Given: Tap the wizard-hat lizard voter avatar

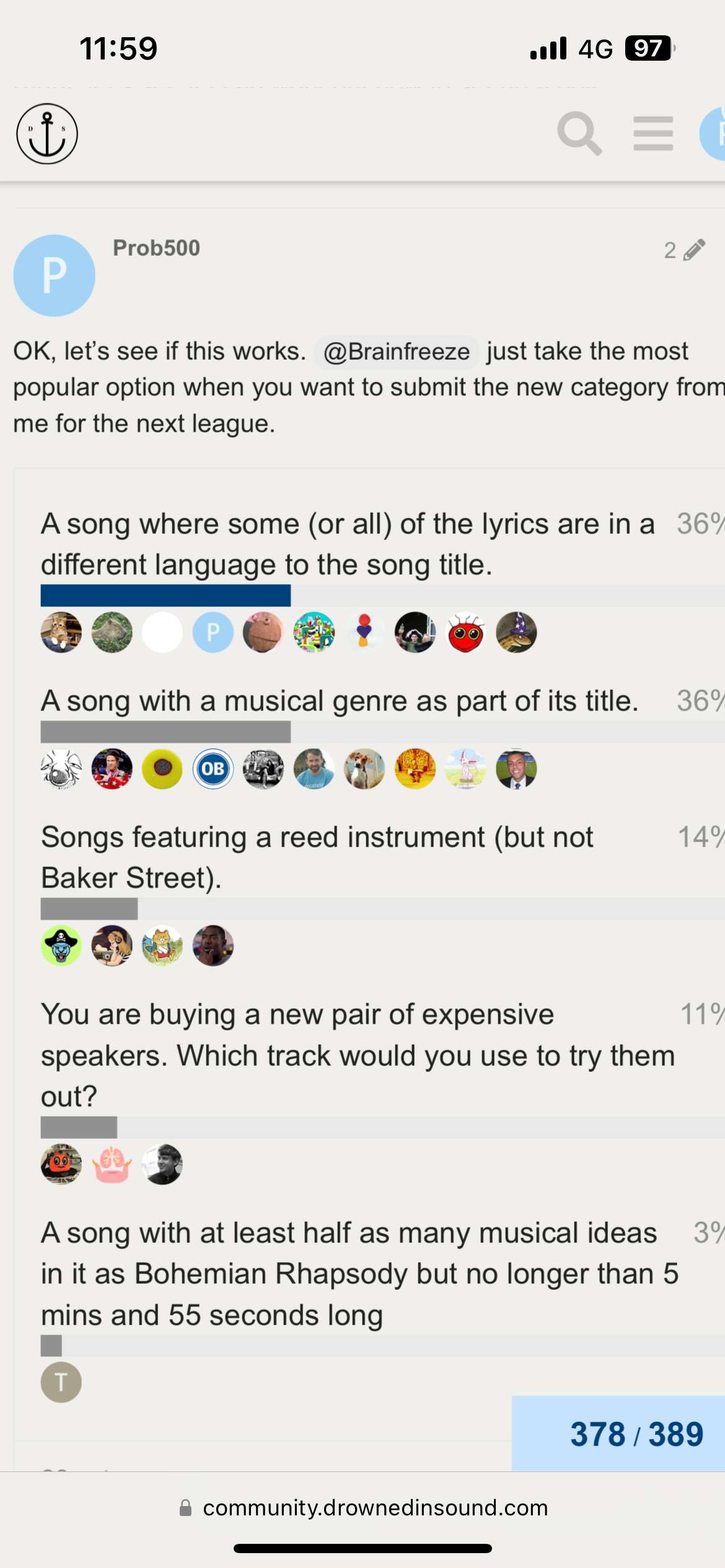Looking at the screenshot, I should pyautogui.click(x=516, y=632).
